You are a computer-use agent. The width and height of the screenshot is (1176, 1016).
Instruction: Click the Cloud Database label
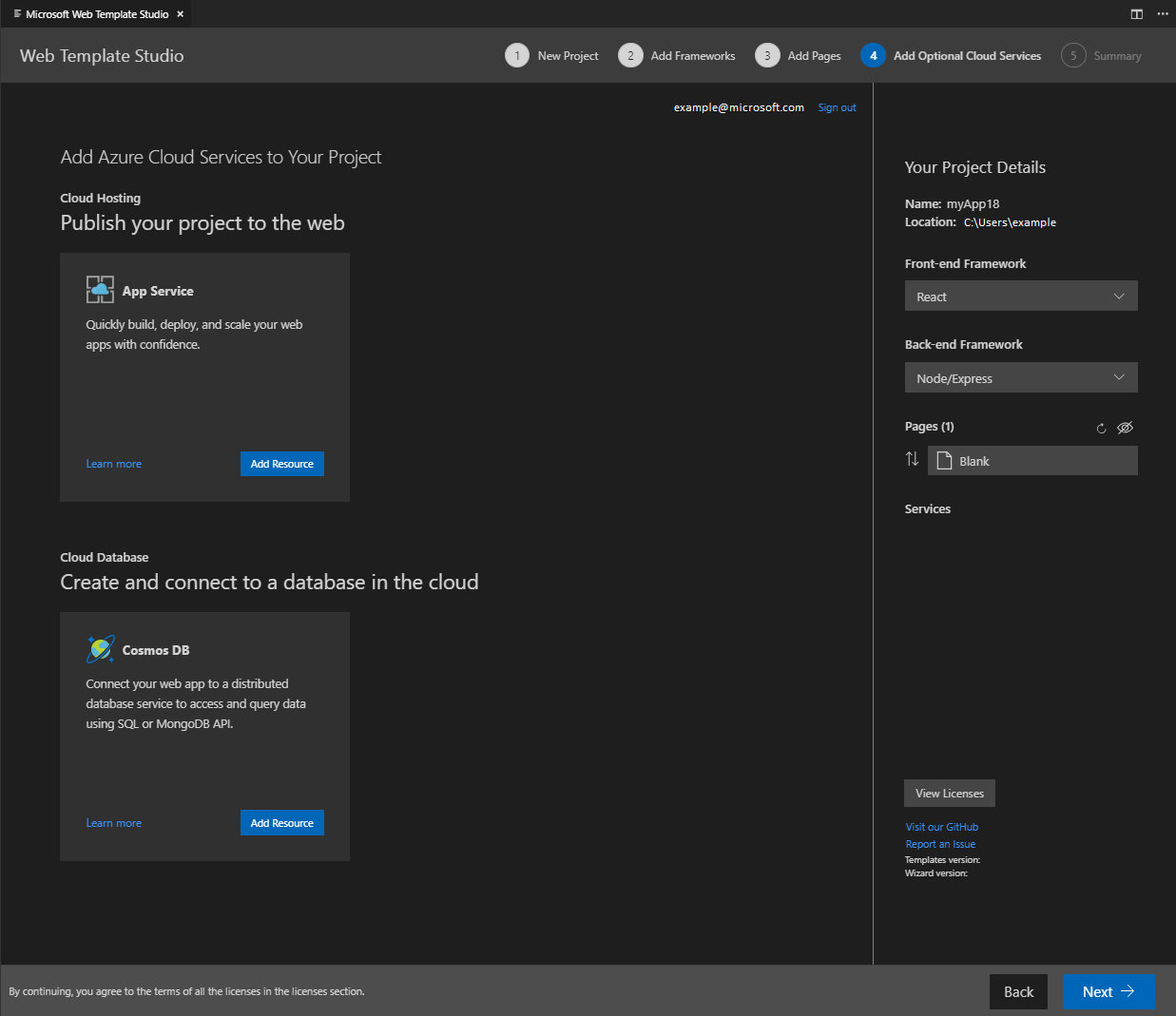tap(105, 557)
